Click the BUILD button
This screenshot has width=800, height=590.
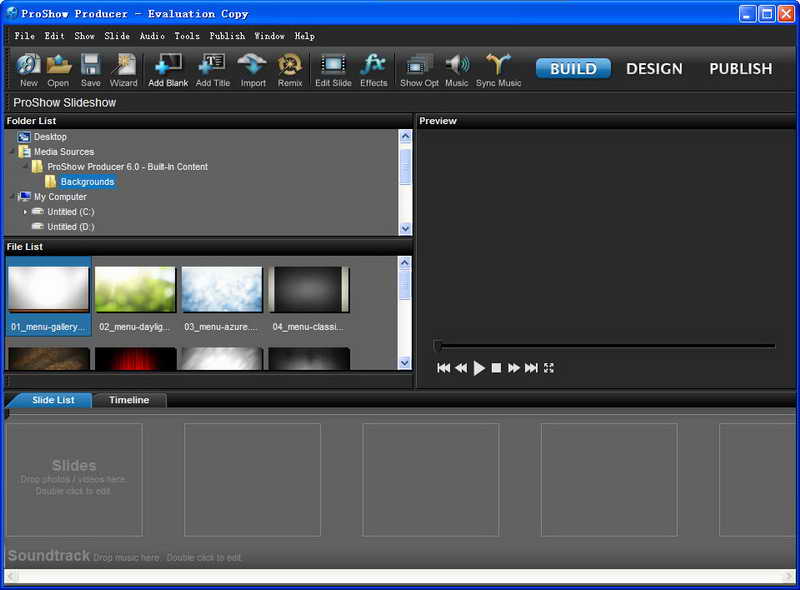572,68
